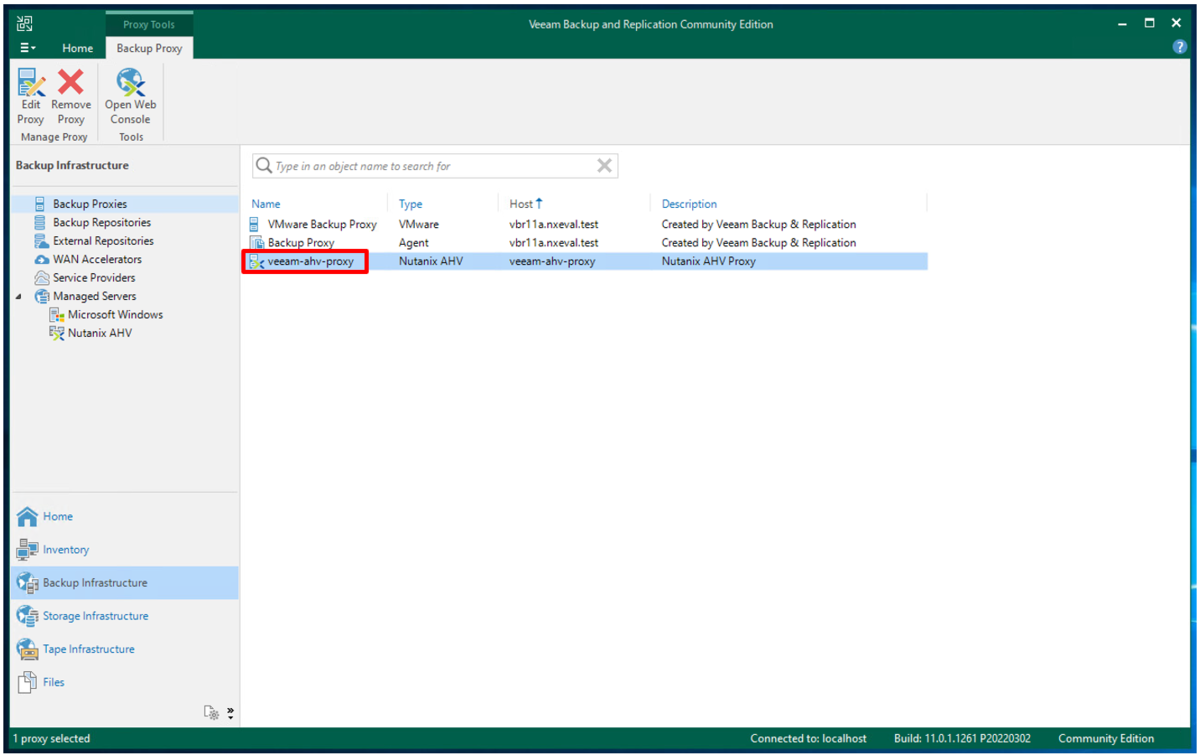1200x755 pixels.
Task: Click the Managed Servers tree icon
Action: click(x=41, y=296)
